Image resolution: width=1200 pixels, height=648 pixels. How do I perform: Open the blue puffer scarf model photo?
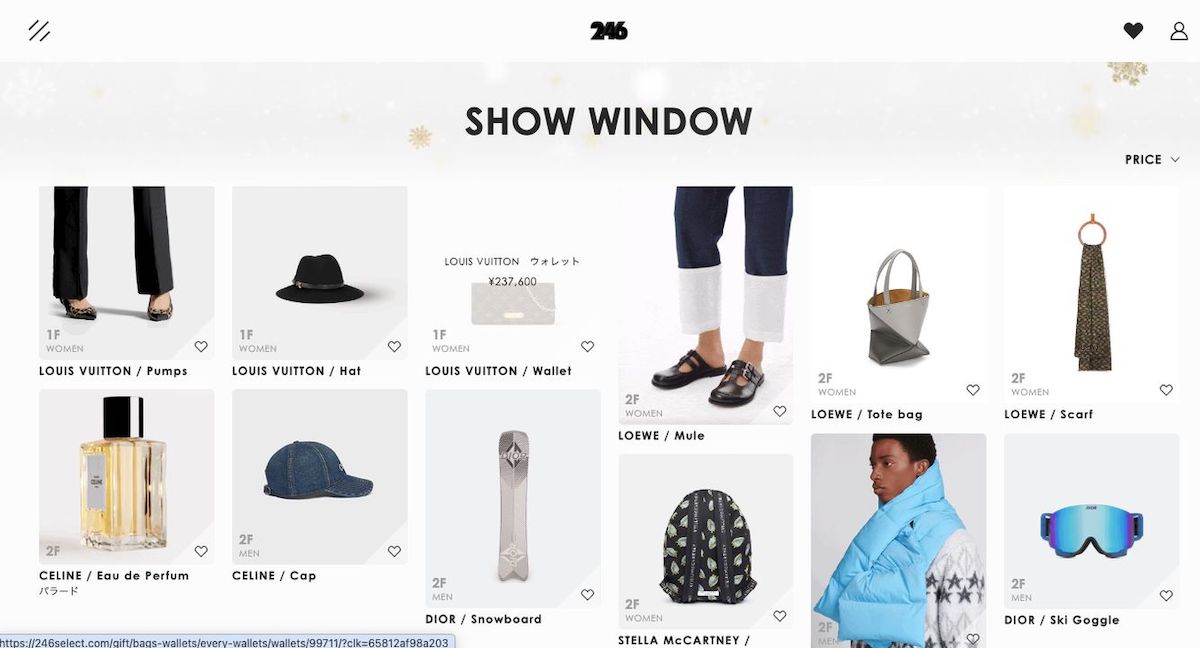click(x=898, y=540)
